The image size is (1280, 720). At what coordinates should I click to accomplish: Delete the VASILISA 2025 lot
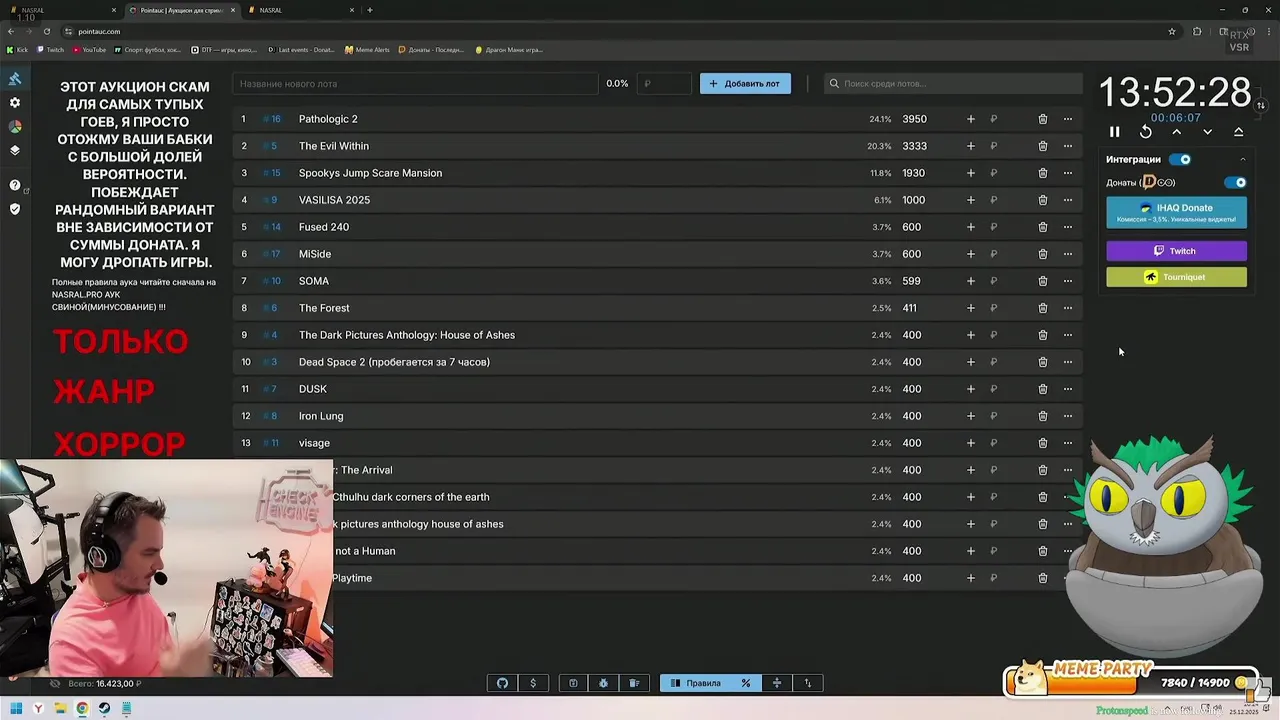pos(1042,200)
